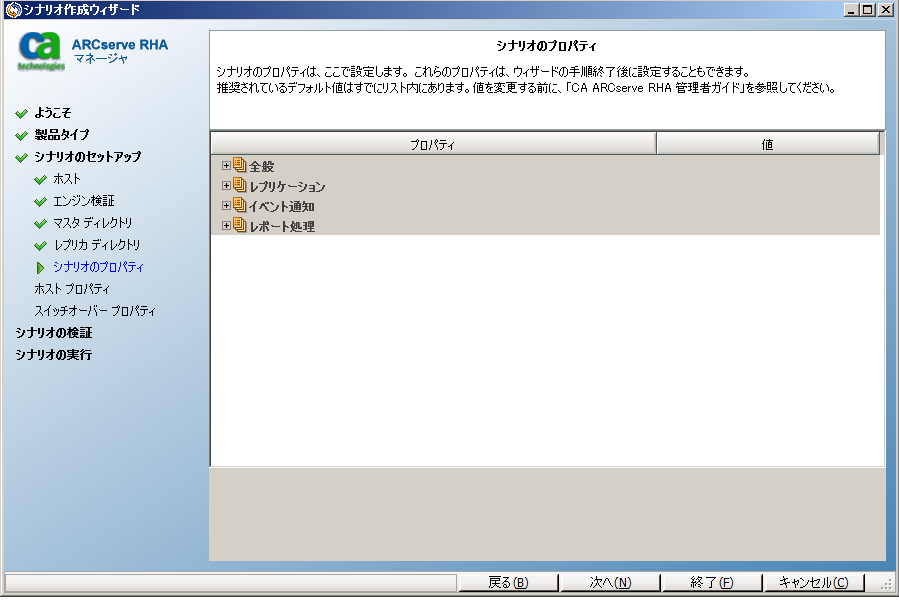899x600 pixels.
Task: Click the blue arrow beside シナリオのプロパティ
Action: (x=40, y=267)
